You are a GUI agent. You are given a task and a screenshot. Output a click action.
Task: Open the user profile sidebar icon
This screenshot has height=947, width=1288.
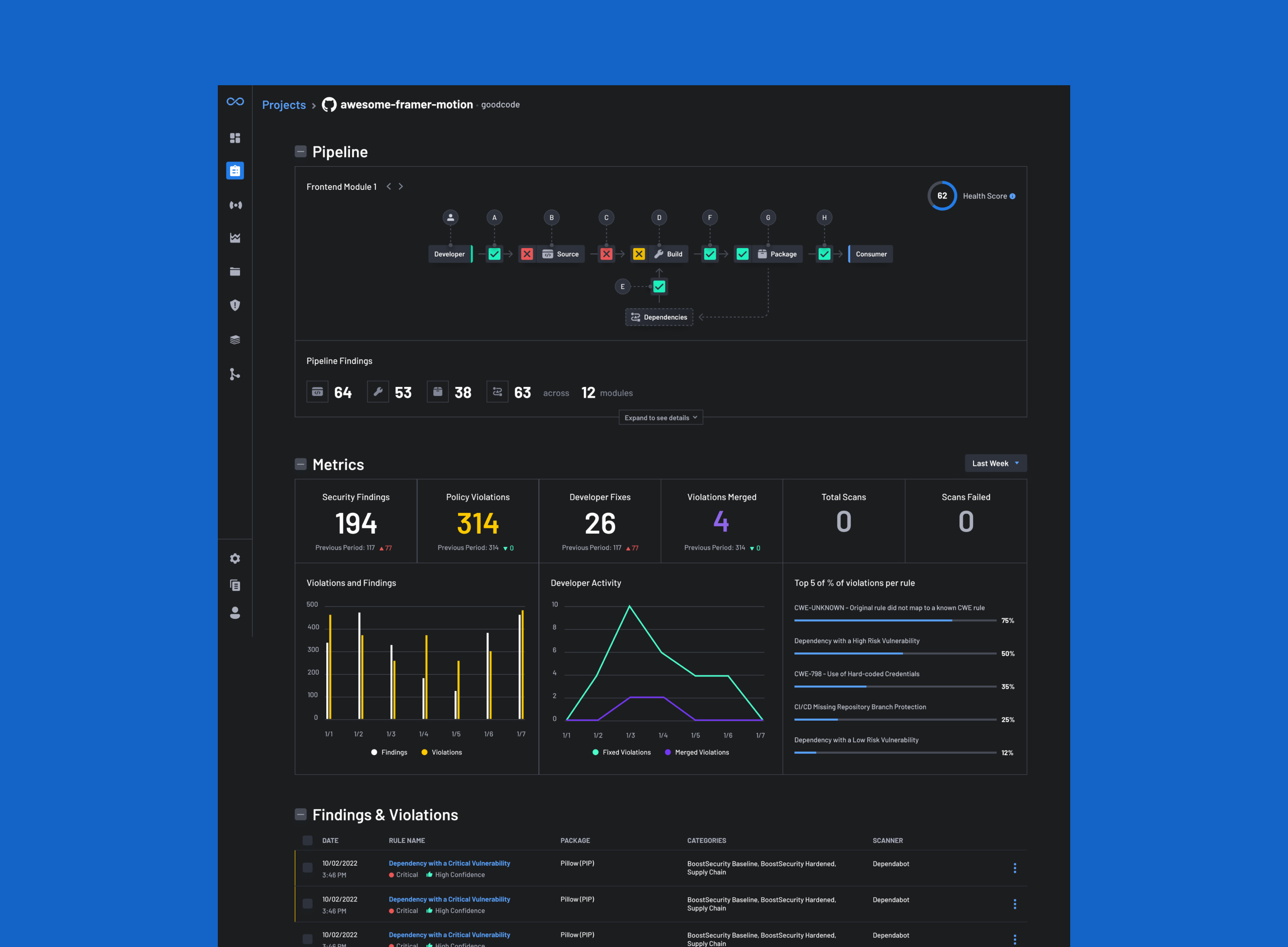235,613
